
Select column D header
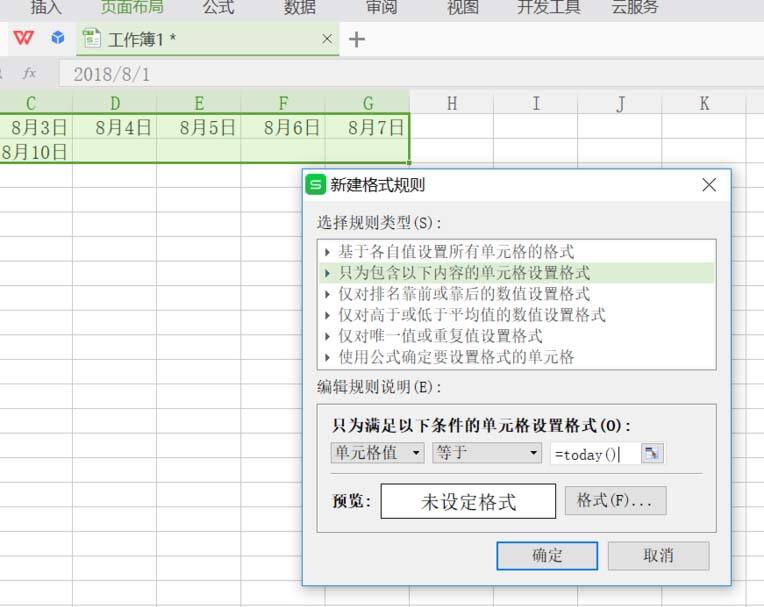click(x=115, y=103)
